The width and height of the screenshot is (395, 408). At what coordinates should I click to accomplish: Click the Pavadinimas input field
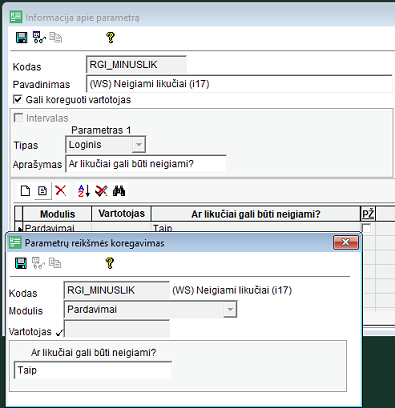239,84
